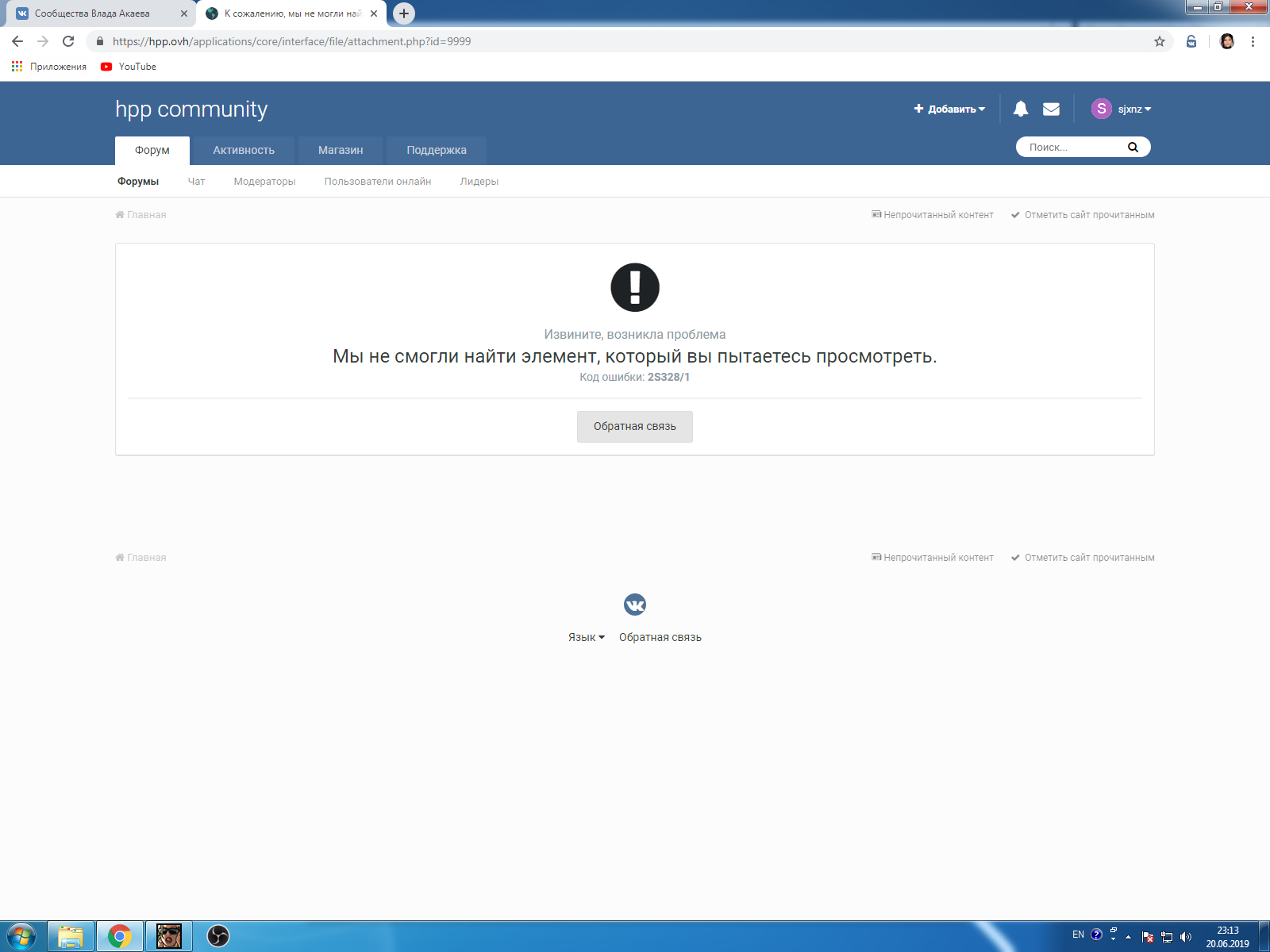This screenshot has height=952, width=1270.
Task: Open the Модераторы link
Action: (264, 181)
